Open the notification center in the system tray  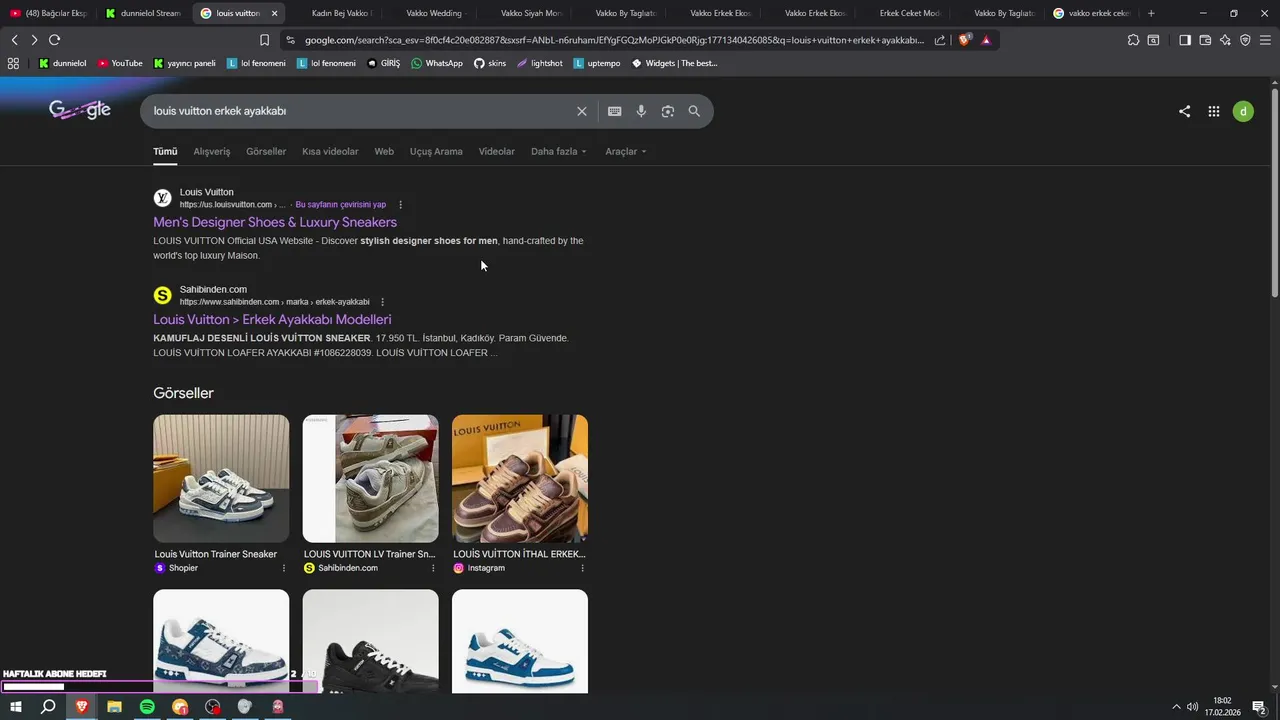1259,707
